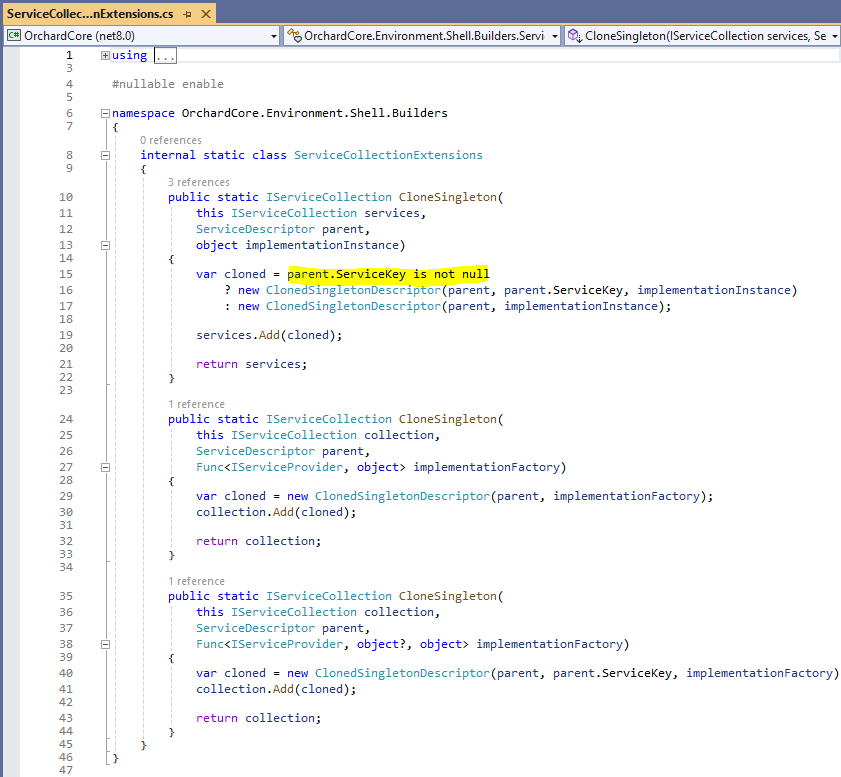841x777 pixels.
Task: Click 'collection.Add(cloned);' on line 30
Action: point(276,512)
